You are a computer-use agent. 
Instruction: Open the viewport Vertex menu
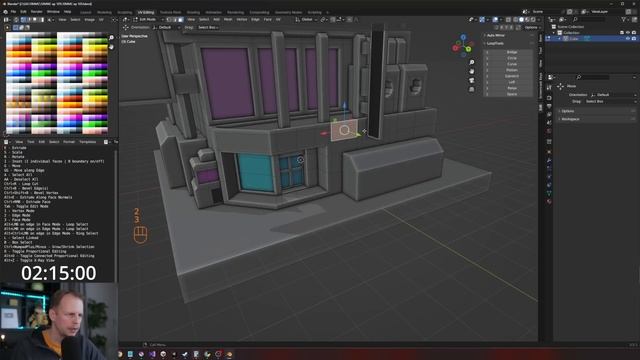point(242,20)
